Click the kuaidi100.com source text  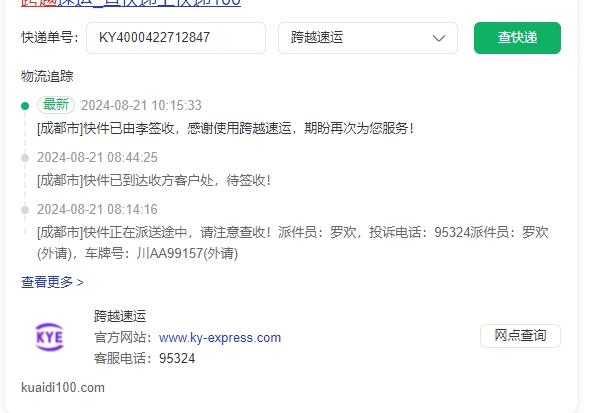63,387
